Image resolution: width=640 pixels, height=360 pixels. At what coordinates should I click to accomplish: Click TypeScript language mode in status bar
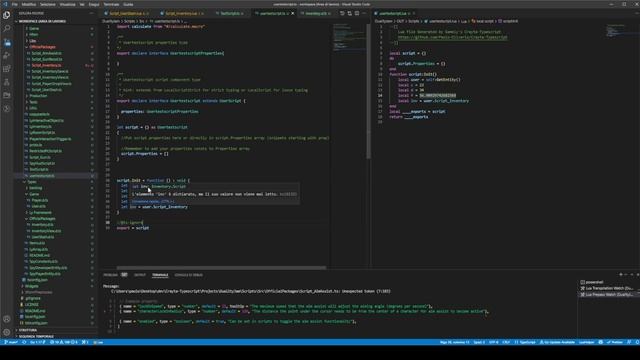[525, 342]
